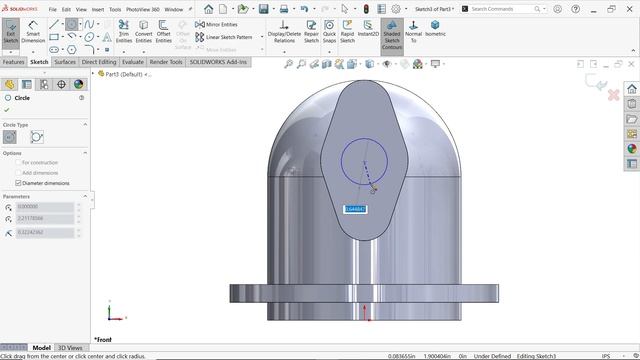This screenshot has height=360, width=640.
Task: Enable the For construction checkbox
Action: click(18, 162)
